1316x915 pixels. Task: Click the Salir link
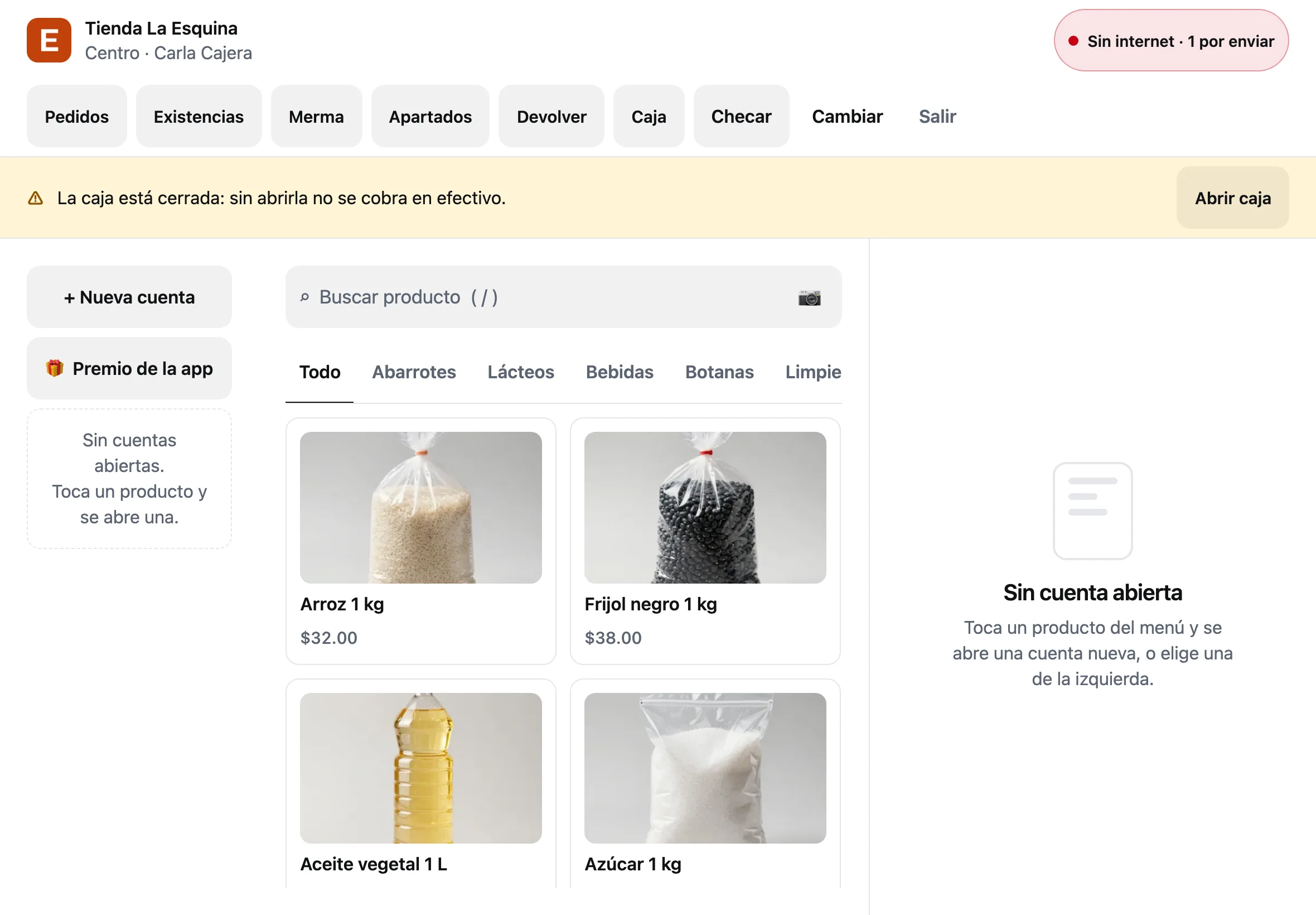[937, 117]
